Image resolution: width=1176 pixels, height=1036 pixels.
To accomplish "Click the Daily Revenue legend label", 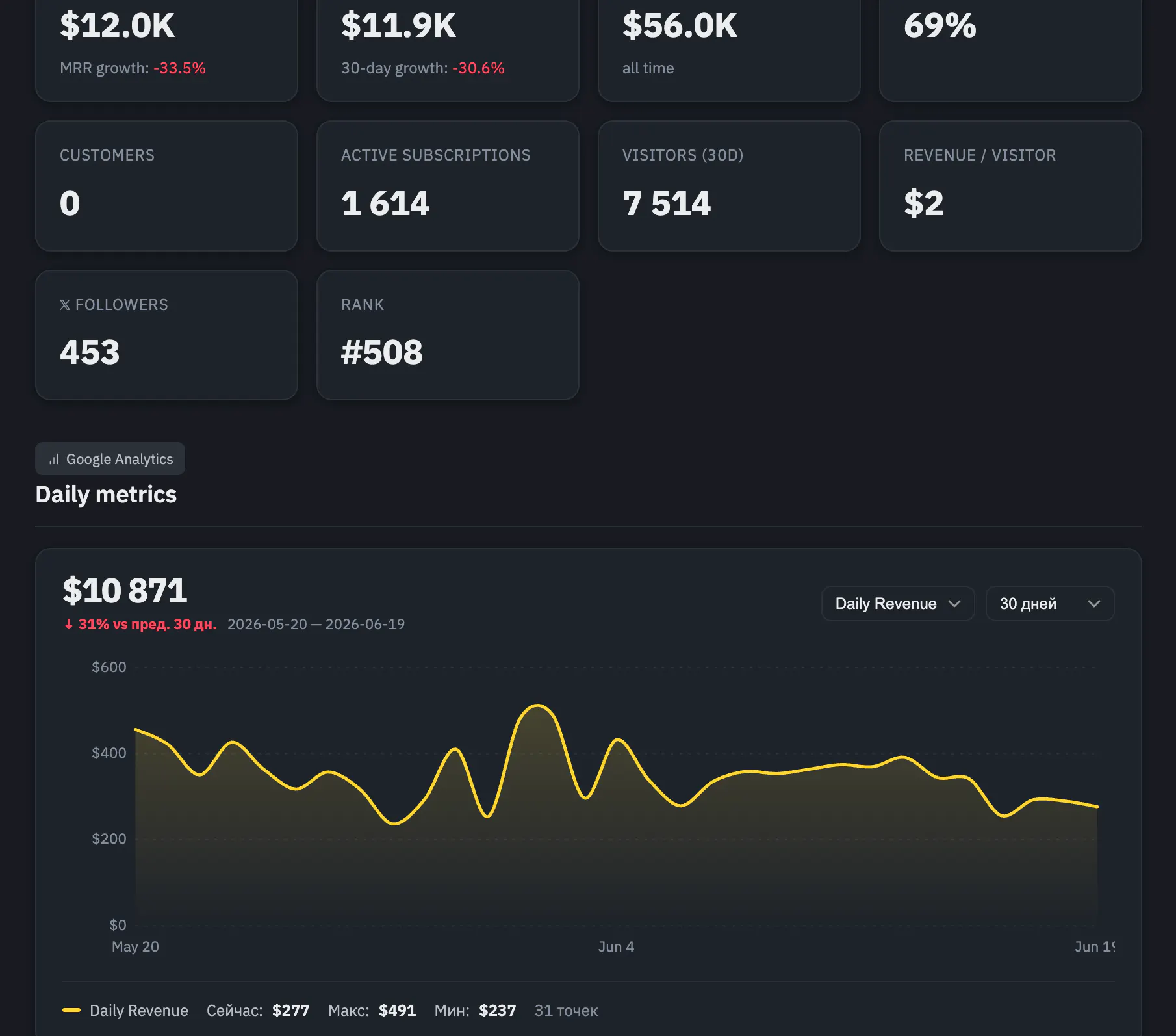I will [139, 1011].
